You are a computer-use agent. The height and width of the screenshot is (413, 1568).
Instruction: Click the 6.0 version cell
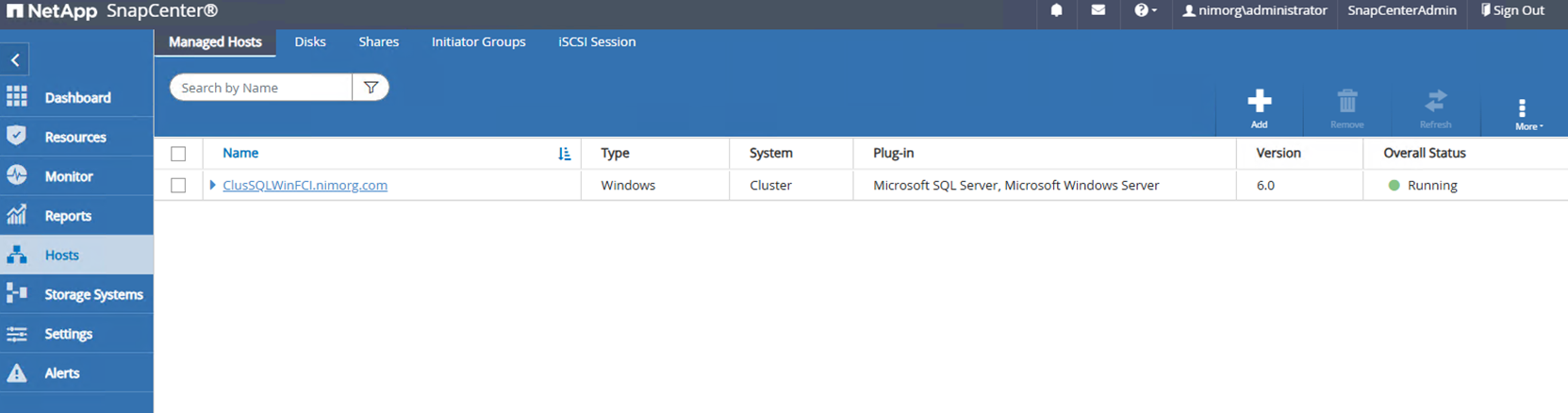[1265, 185]
